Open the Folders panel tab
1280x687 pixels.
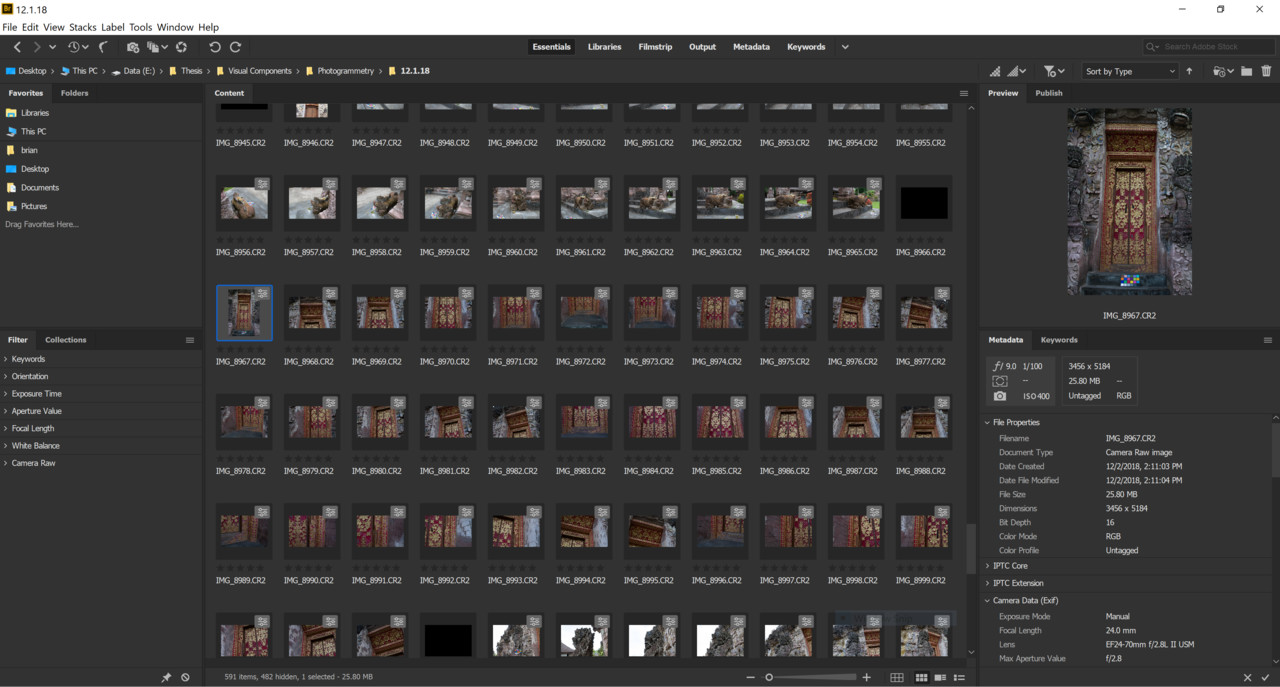click(x=74, y=93)
